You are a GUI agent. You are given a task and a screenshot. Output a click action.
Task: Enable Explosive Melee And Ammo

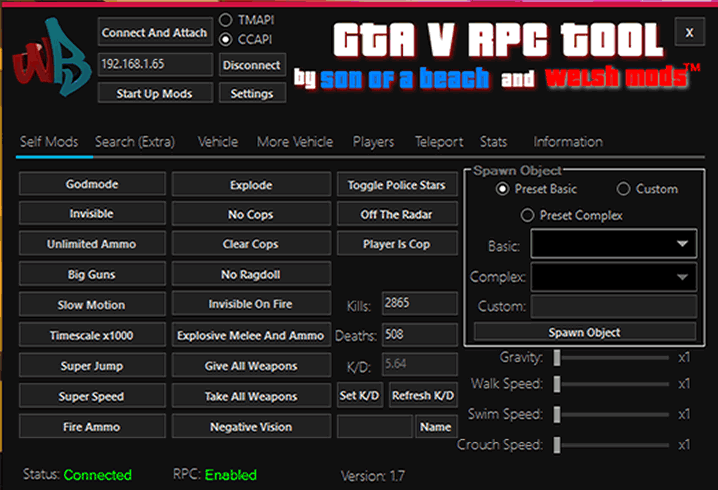251,336
